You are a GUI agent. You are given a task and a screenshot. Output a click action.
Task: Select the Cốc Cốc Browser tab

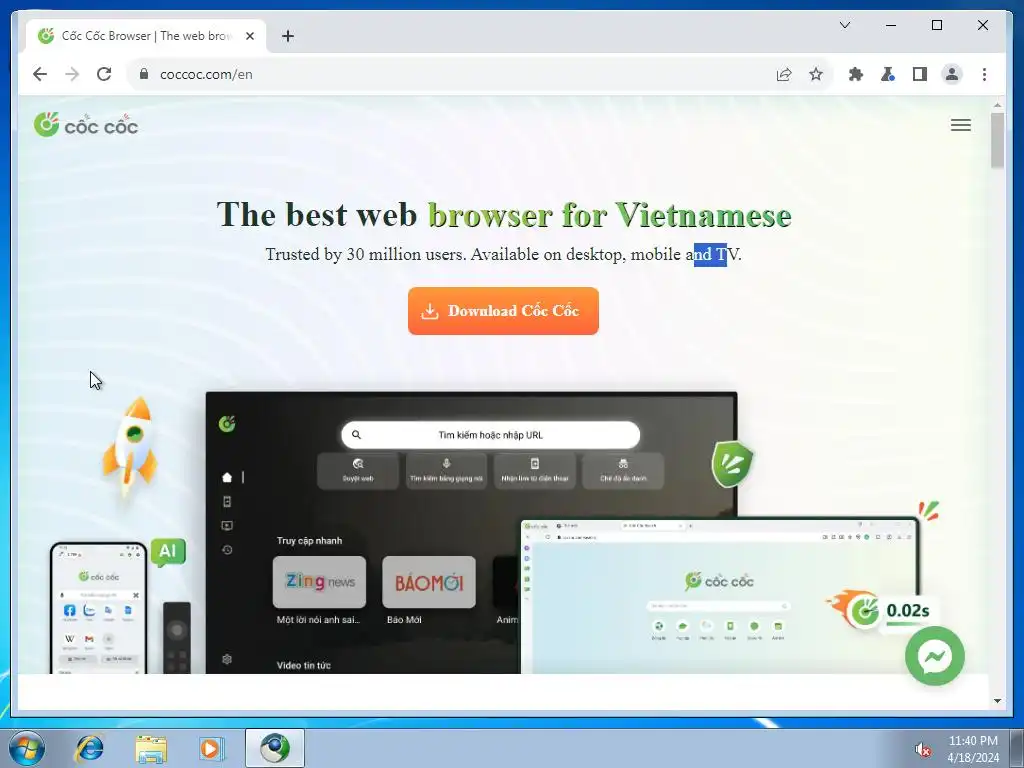(146, 36)
